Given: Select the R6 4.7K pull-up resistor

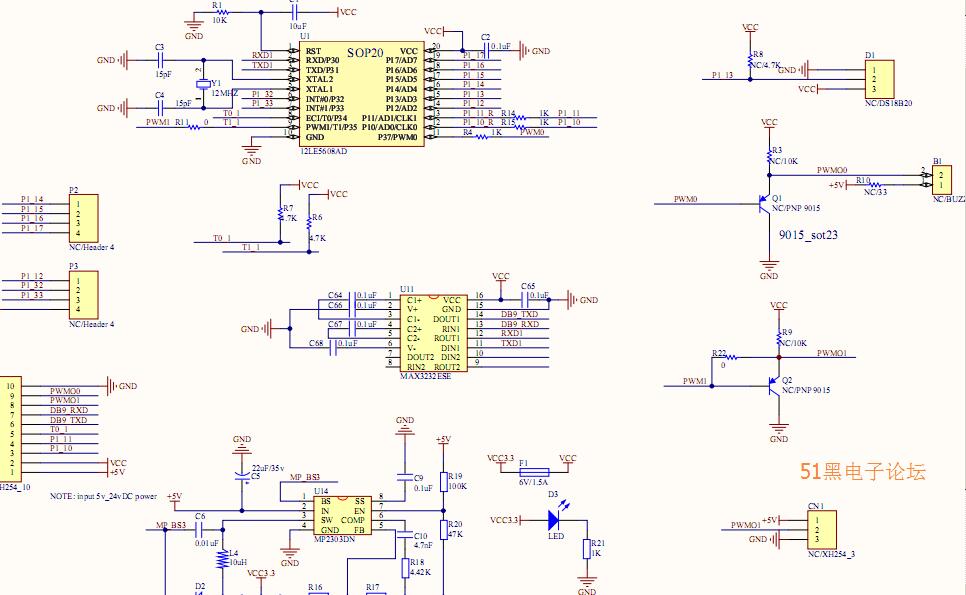Looking at the screenshot, I should point(309,224).
